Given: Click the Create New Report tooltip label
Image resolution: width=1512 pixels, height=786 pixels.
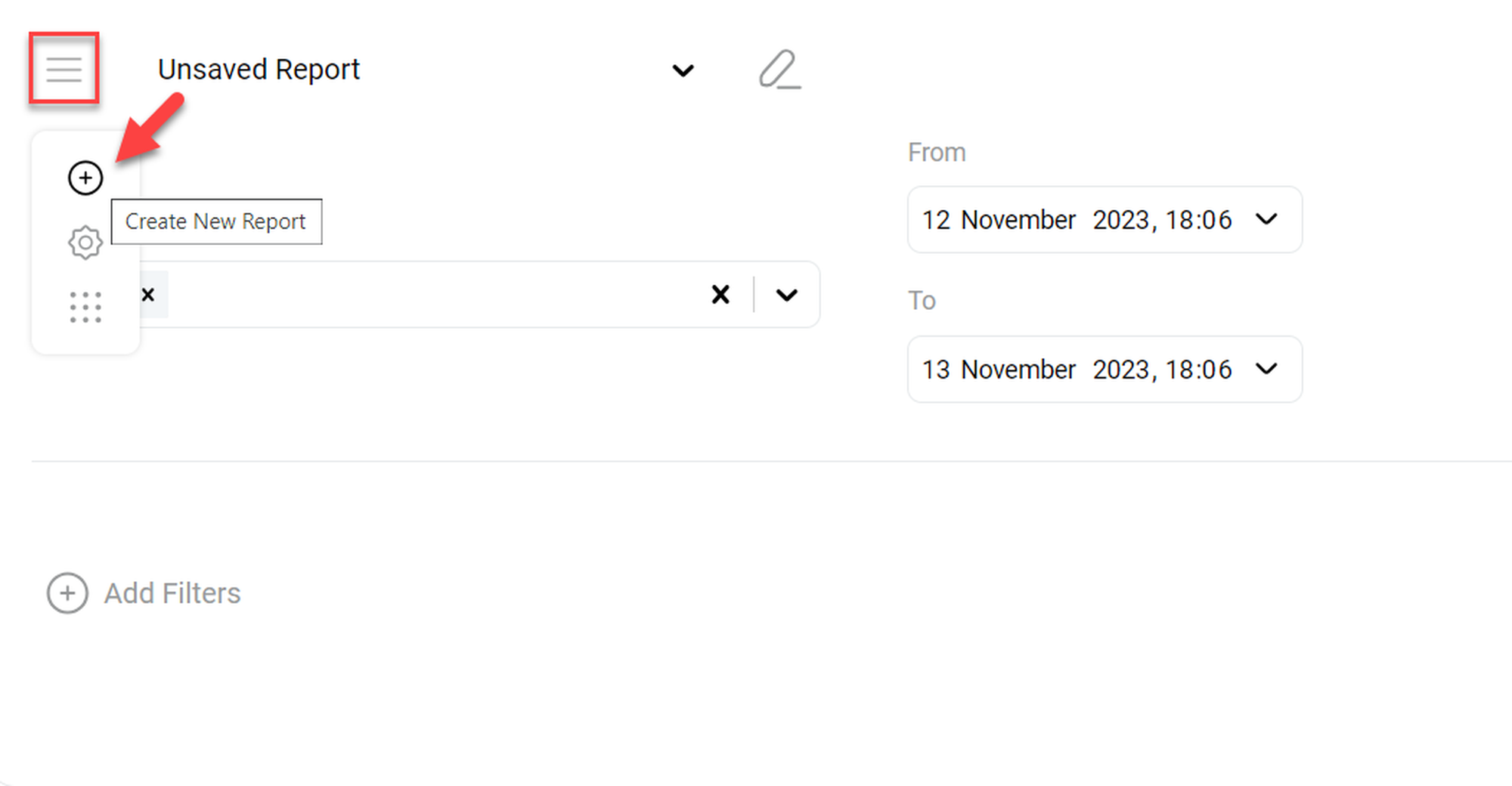Looking at the screenshot, I should [x=216, y=221].
